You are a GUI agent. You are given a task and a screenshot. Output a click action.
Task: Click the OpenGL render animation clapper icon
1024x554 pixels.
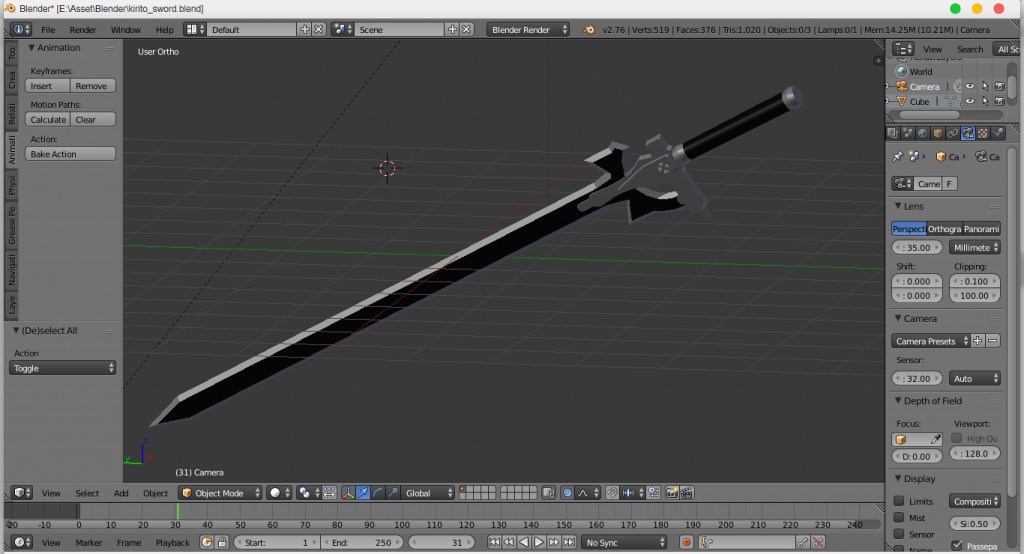[687, 493]
